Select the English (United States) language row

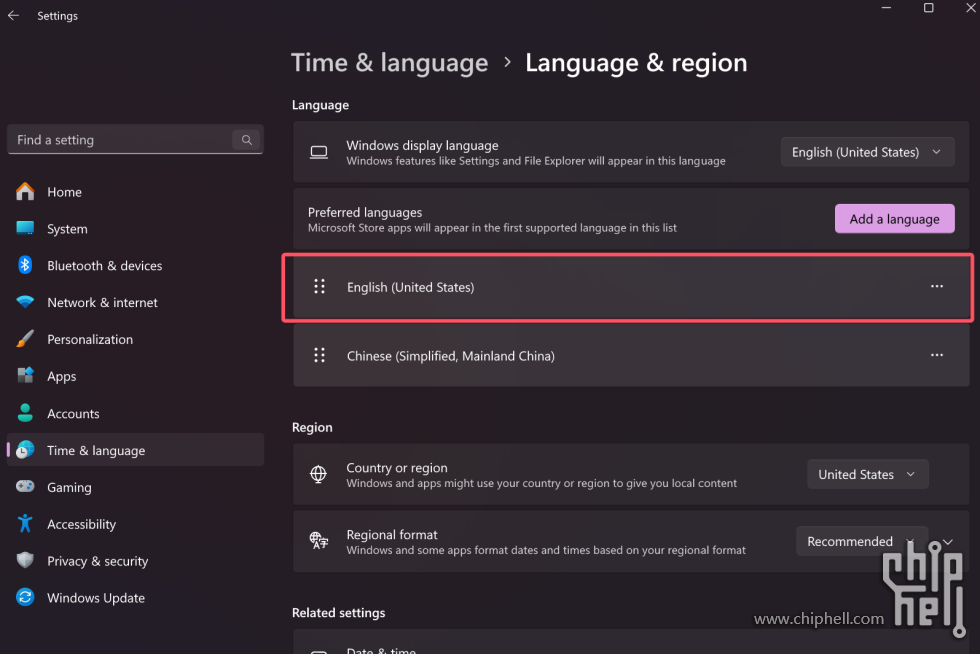631,287
